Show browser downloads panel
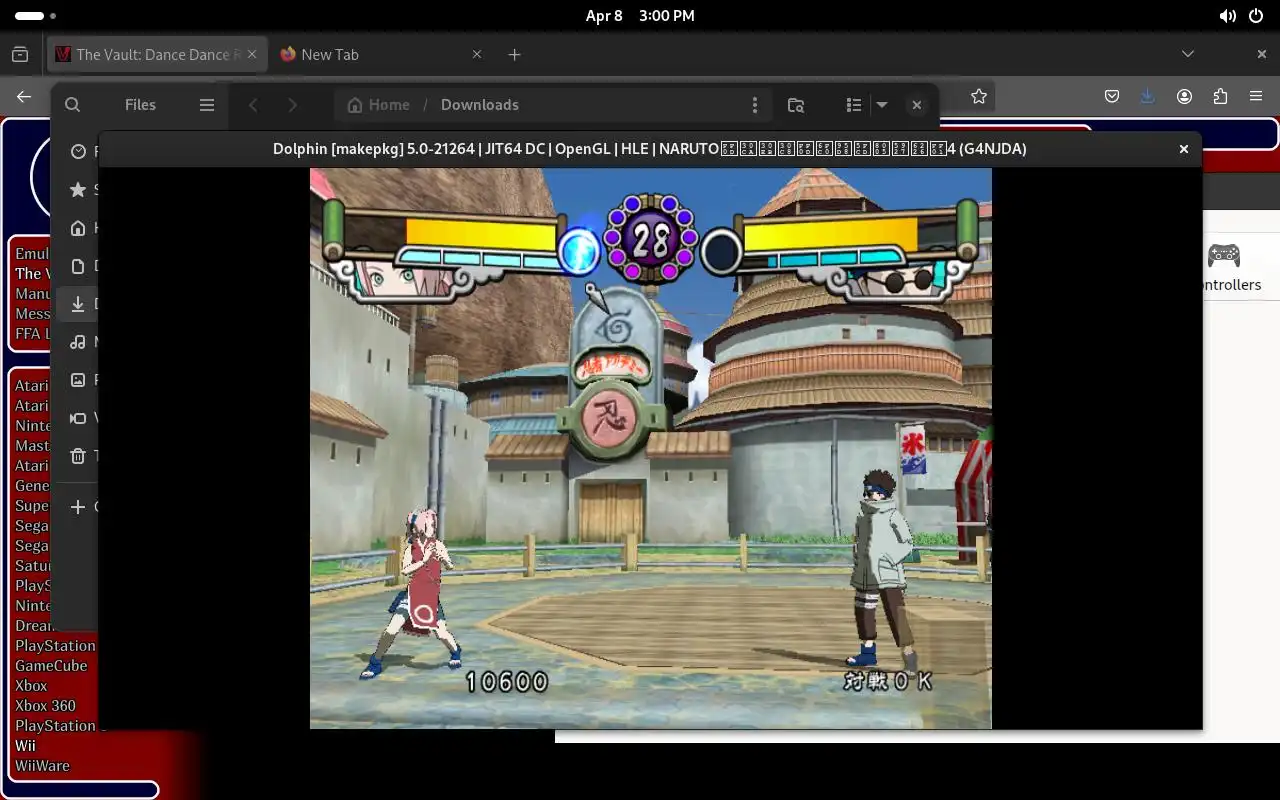The width and height of the screenshot is (1280, 800). point(1148,96)
